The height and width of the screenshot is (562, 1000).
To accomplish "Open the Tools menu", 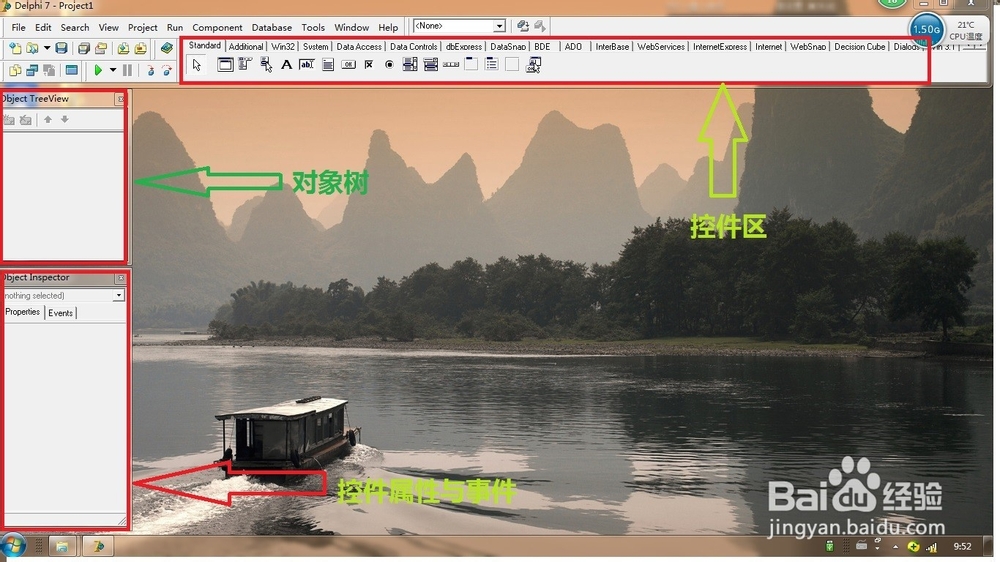I will (x=313, y=27).
